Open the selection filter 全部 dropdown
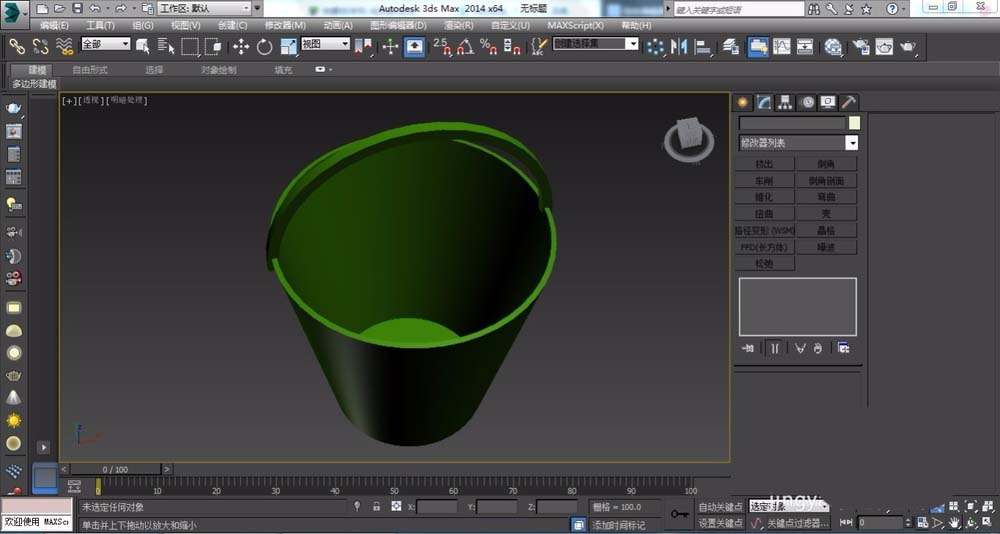The height and width of the screenshot is (534, 1000). click(105, 45)
